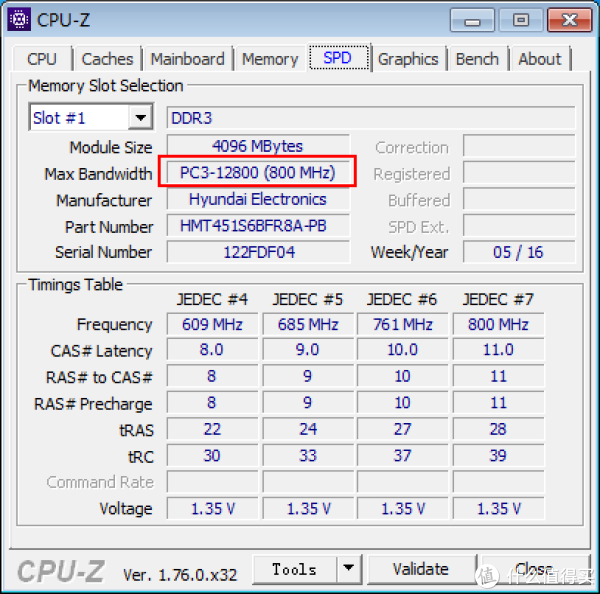Click the Tools button
600x594 pixels.
point(294,569)
